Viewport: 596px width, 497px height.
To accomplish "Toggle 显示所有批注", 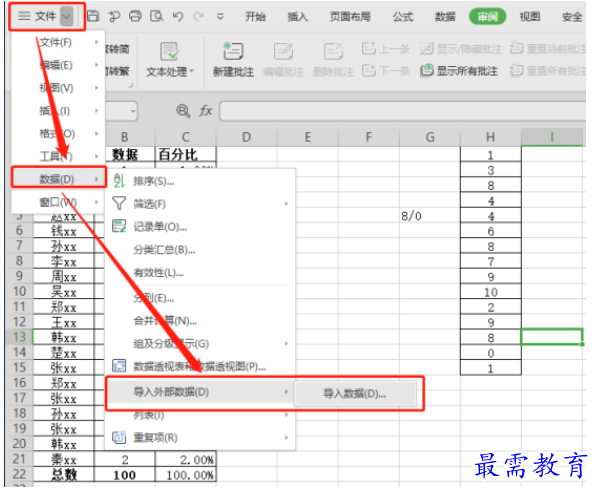I will pos(459,71).
